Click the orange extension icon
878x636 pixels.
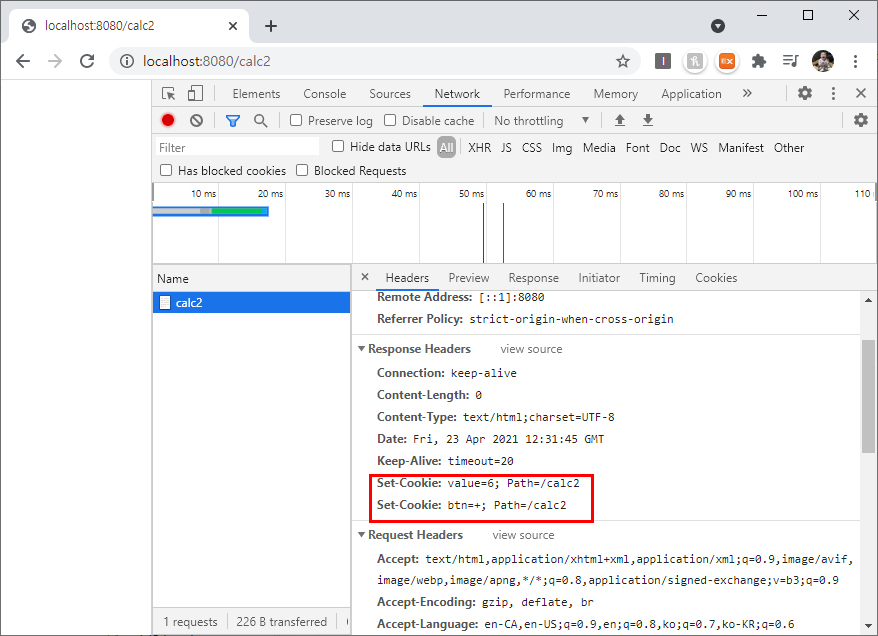click(x=727, y=61)
